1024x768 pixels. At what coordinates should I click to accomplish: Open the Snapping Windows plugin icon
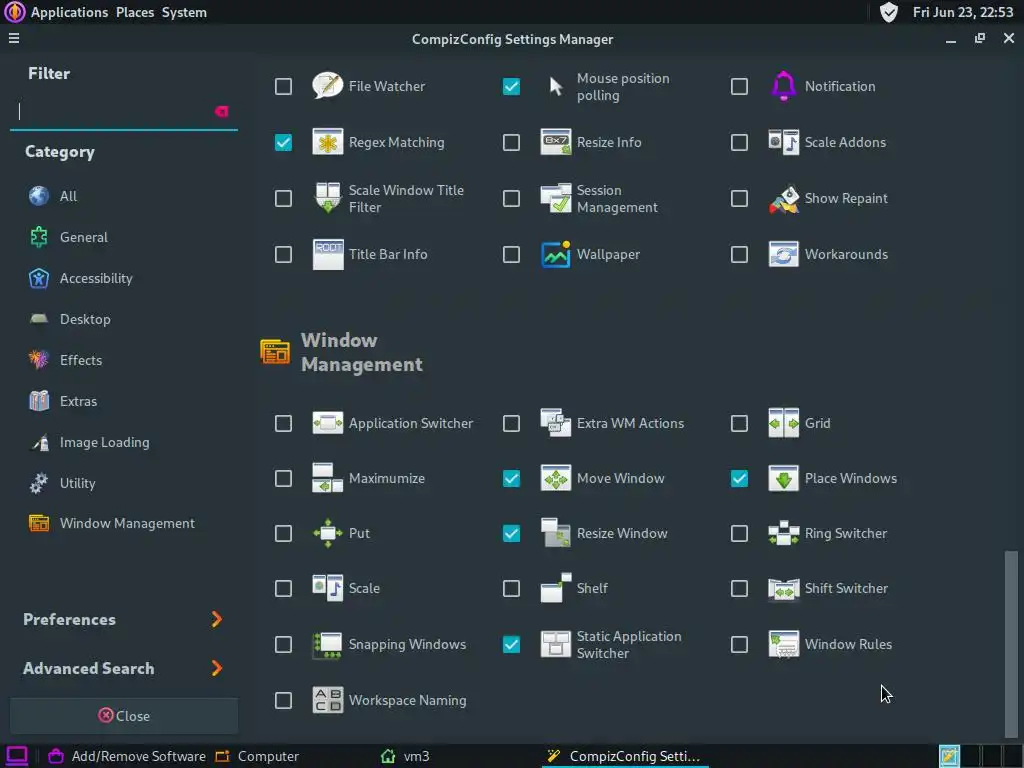(x=327, y=645)
